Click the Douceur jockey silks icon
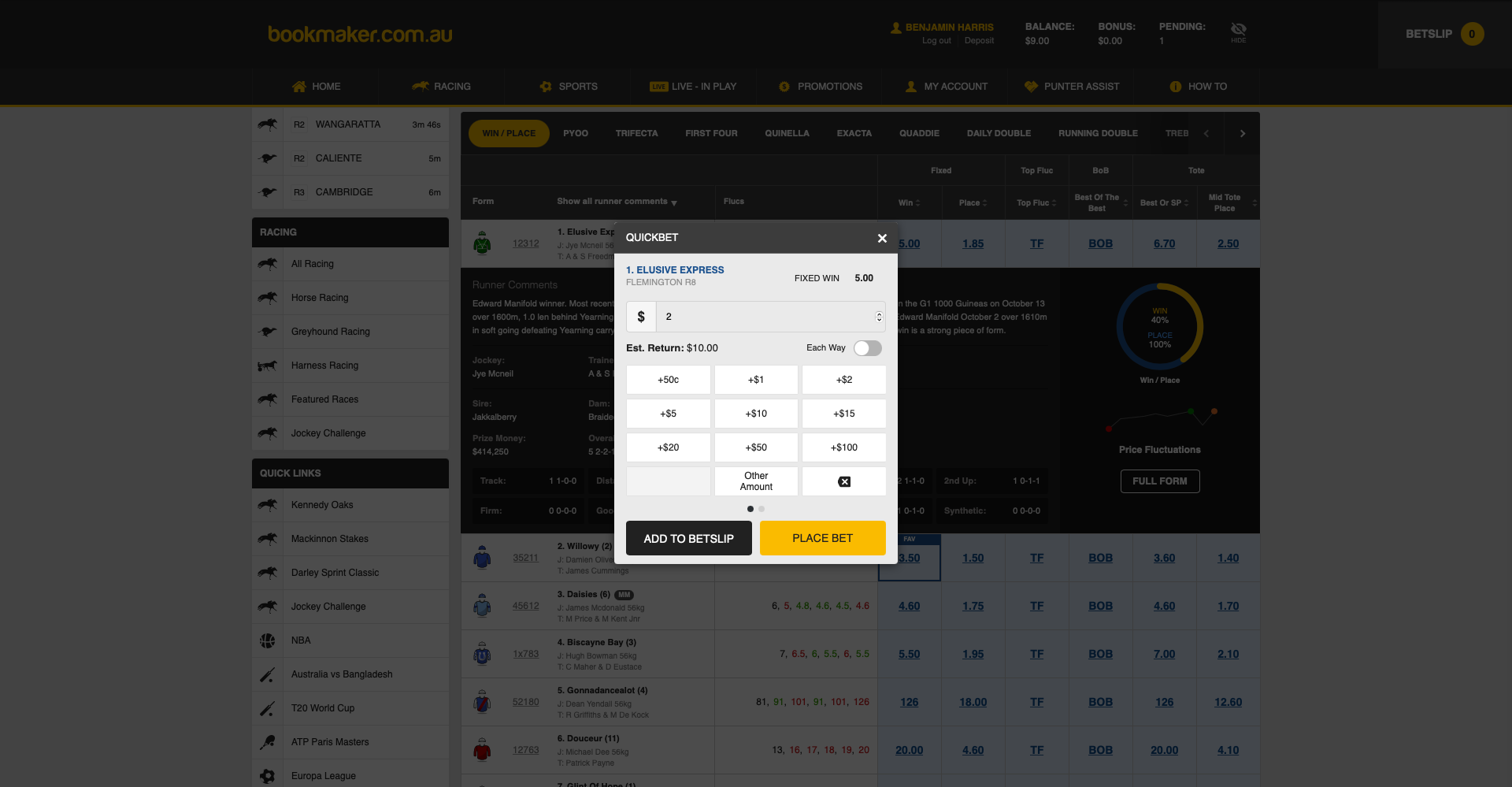Image resolution: width=1512 pixels, height=787 pixels. [482, 750]
